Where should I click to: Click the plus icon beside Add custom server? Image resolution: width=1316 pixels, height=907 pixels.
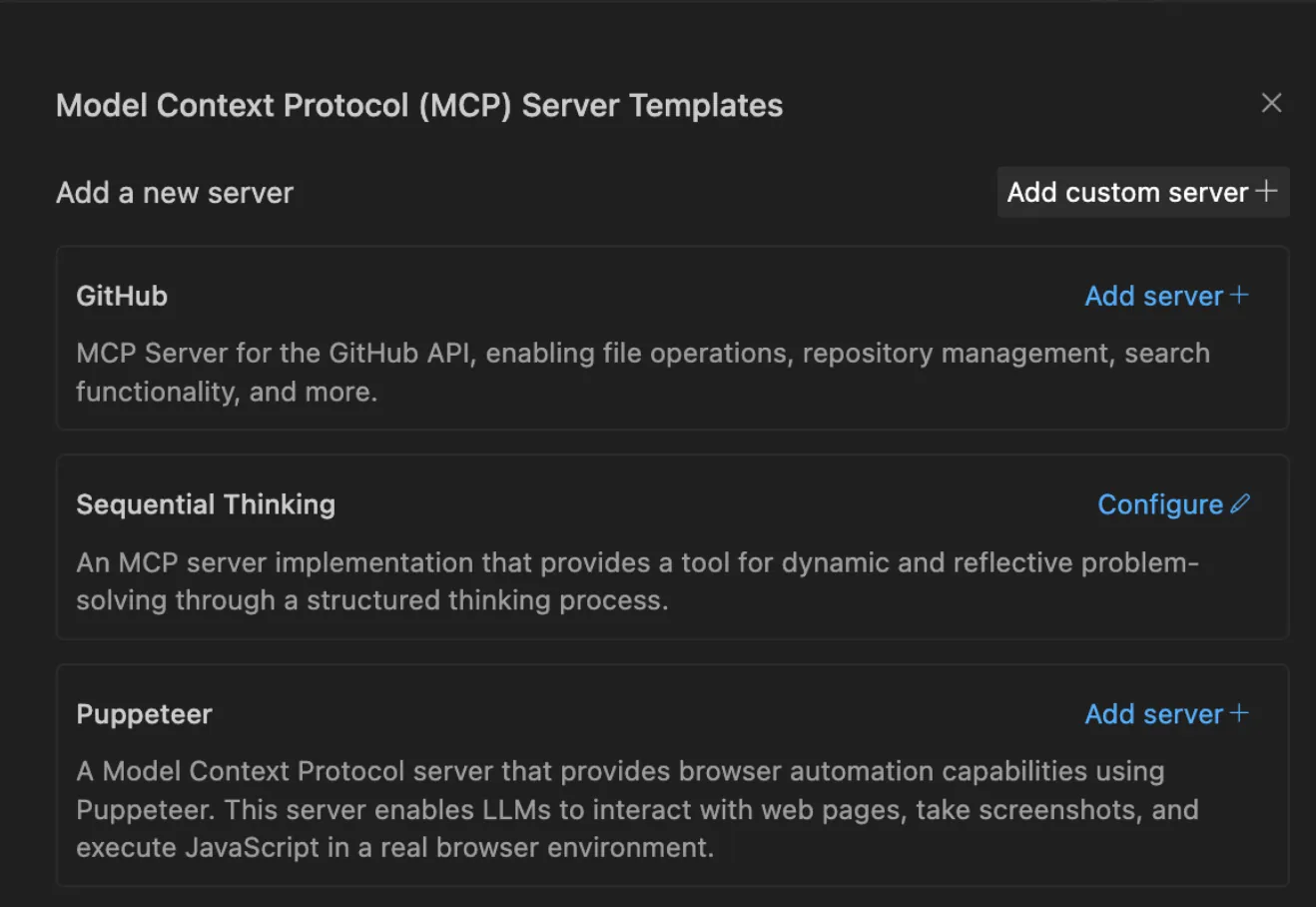(1266, 191)
